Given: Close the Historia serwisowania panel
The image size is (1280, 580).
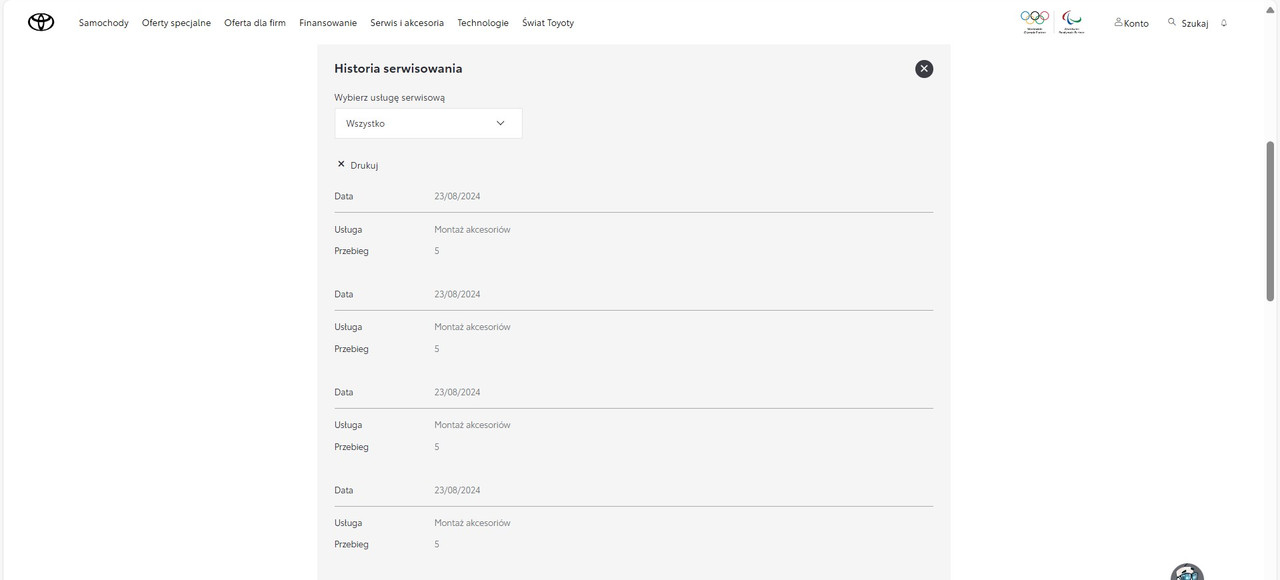Looking at the screenshot, I should point(924,69).
